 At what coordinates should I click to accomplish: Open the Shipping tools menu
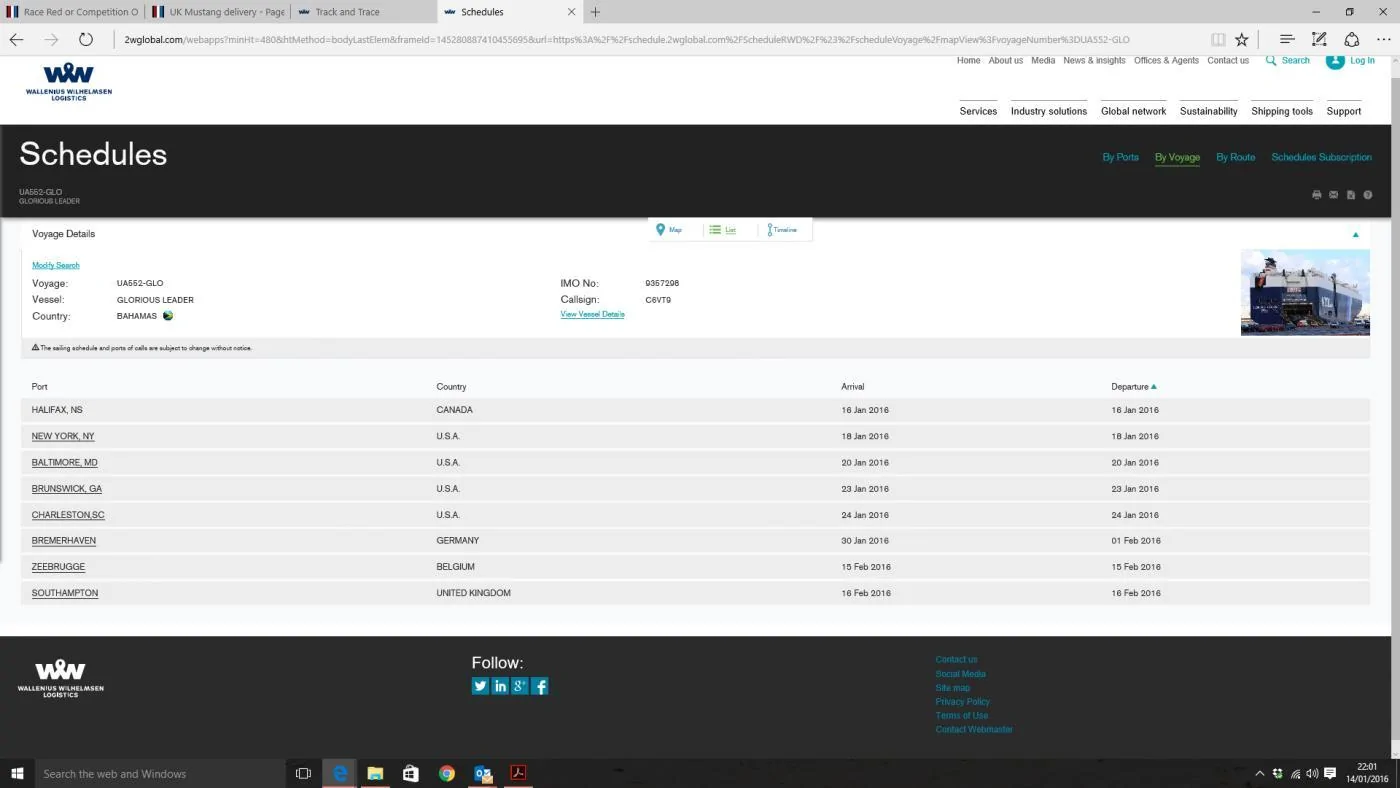click(1282, 111)
